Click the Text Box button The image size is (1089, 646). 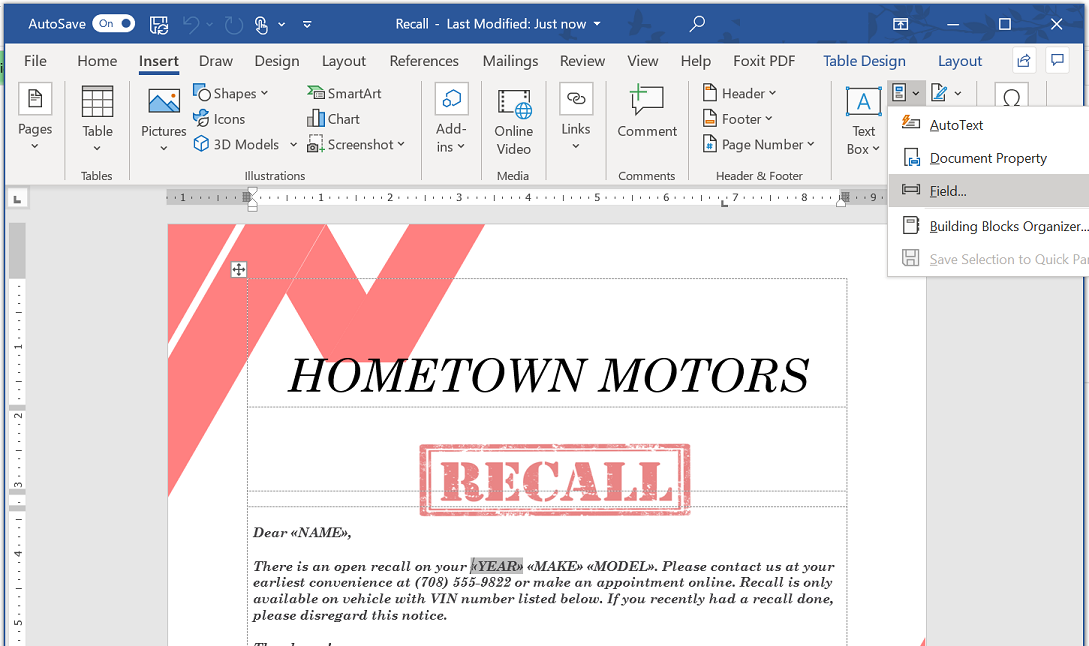pyautogui.click(x=863, y=118)
